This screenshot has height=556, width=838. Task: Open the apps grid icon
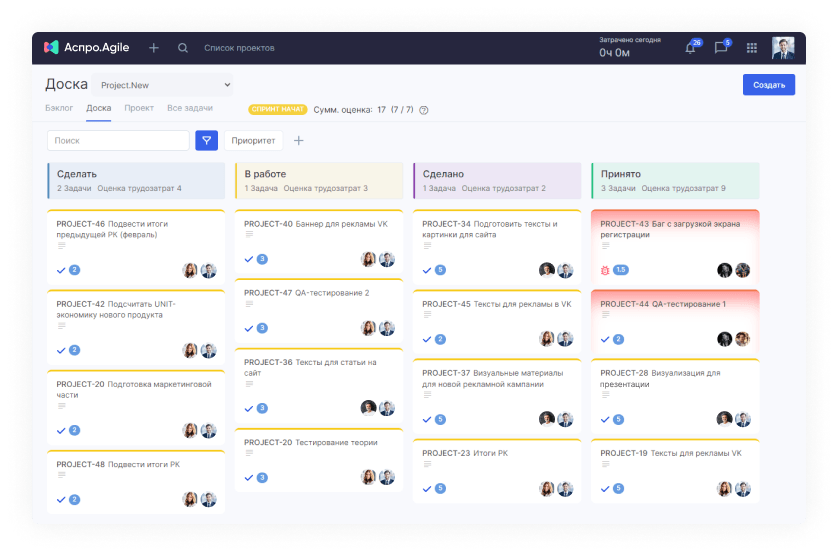point(752,48)
